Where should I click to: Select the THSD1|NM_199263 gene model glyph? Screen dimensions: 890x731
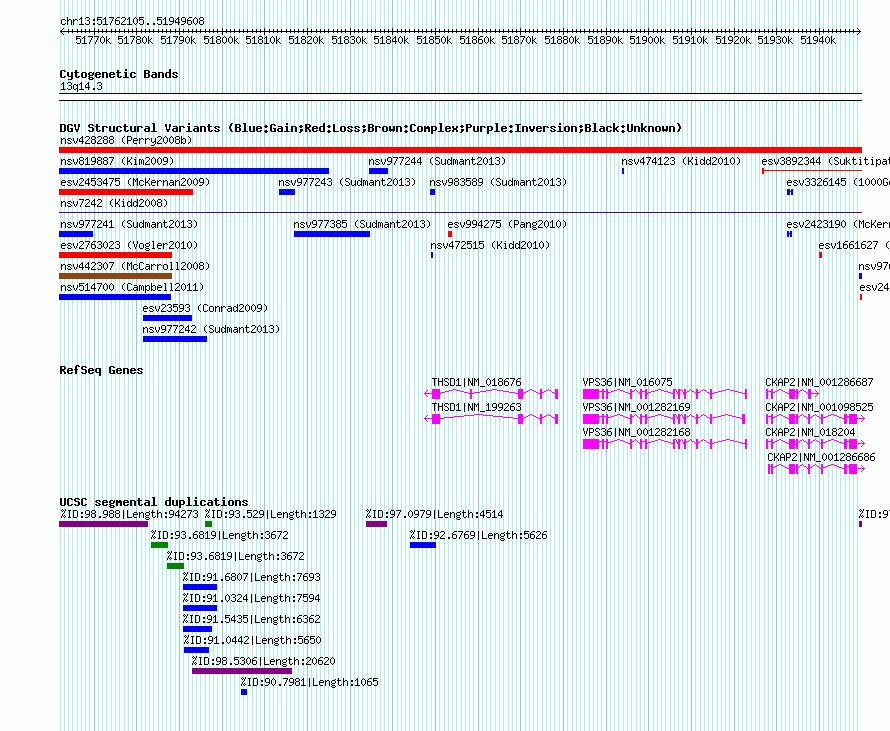point(492,419)
